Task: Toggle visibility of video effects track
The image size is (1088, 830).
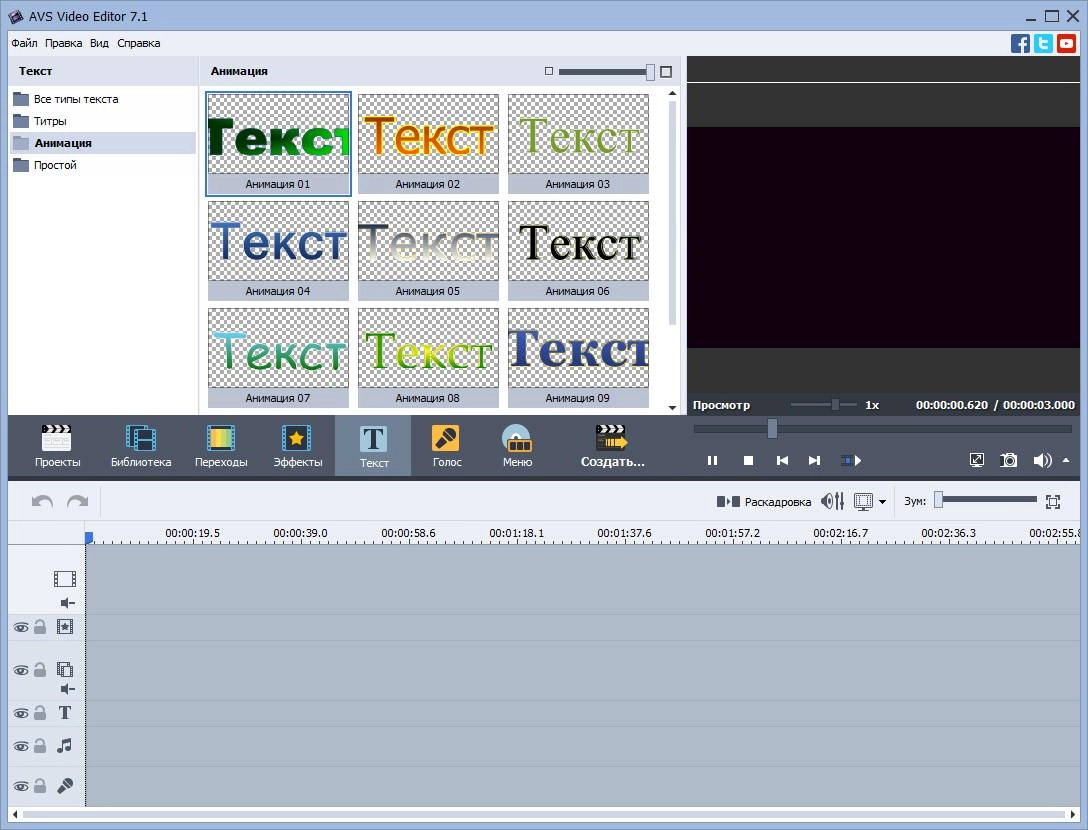Action: pos(21,627)
